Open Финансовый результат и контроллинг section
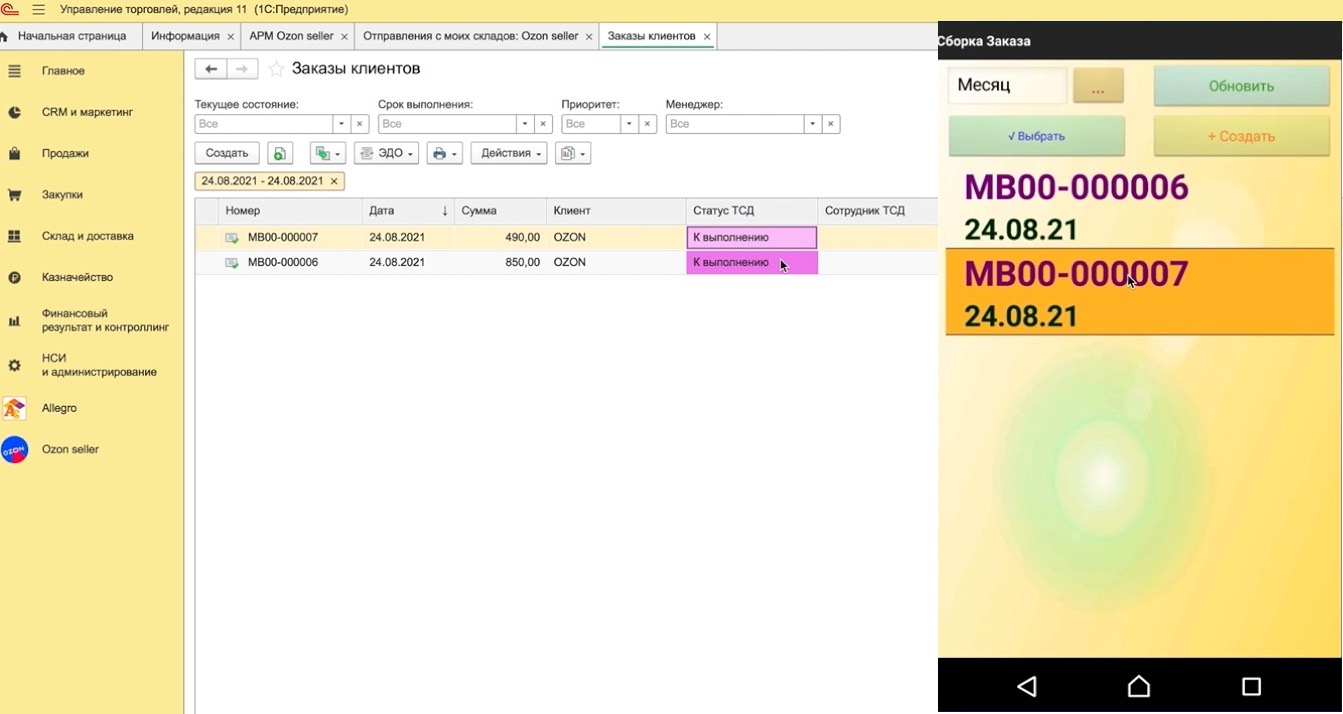 (x=105, y=320)
